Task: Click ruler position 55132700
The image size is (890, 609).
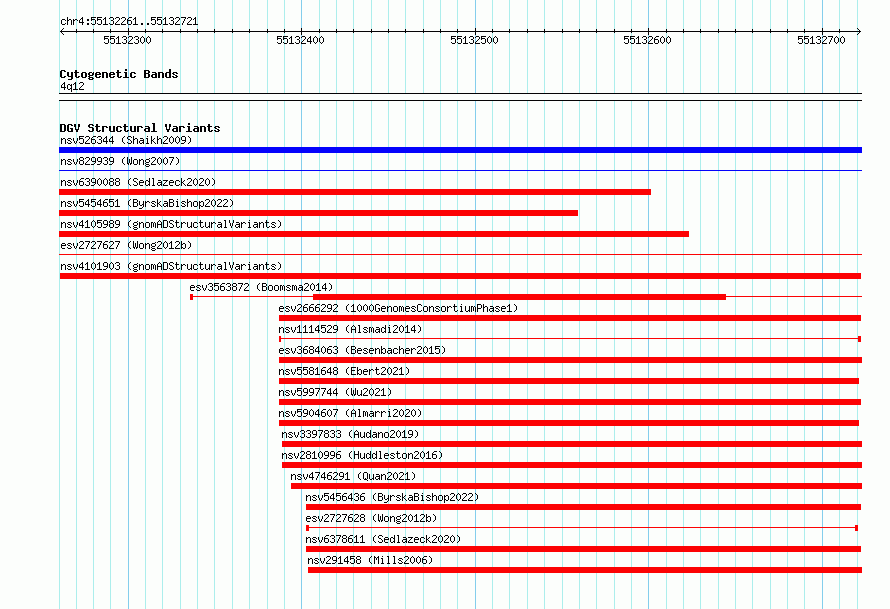Action: [821, 40]
